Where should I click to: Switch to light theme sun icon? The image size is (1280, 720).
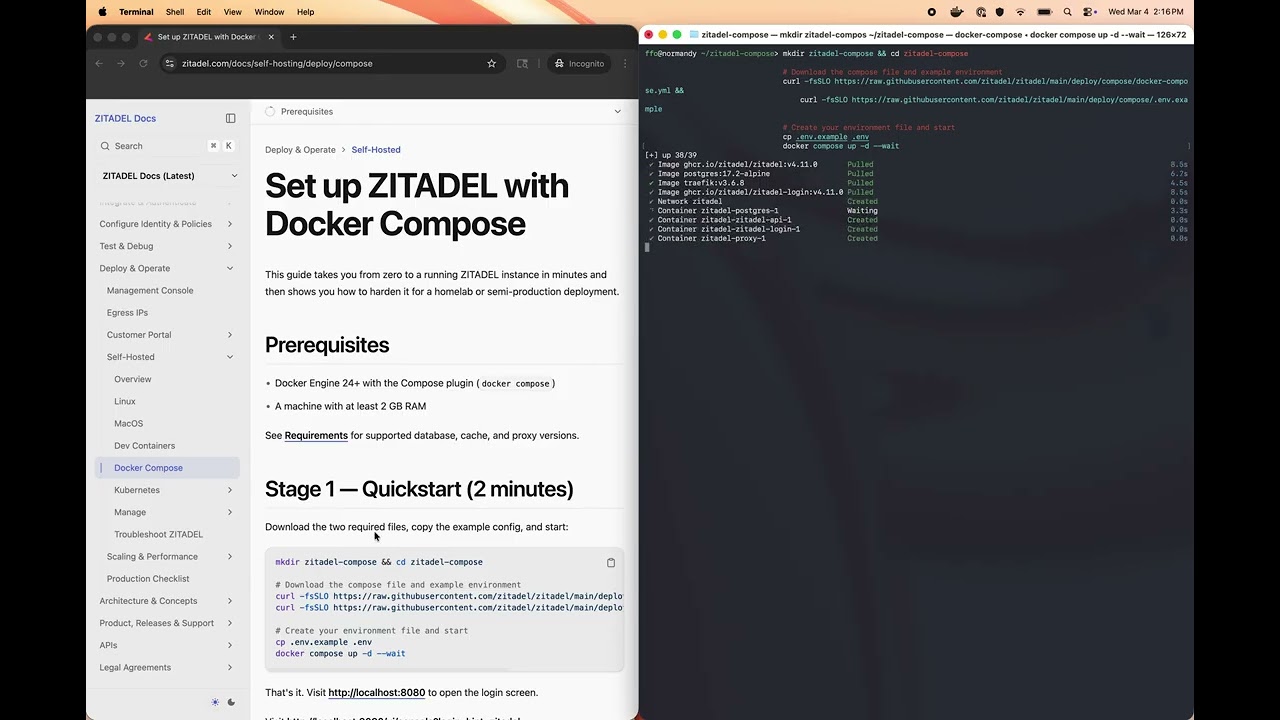pyautogui.click(x=215, y=702)
